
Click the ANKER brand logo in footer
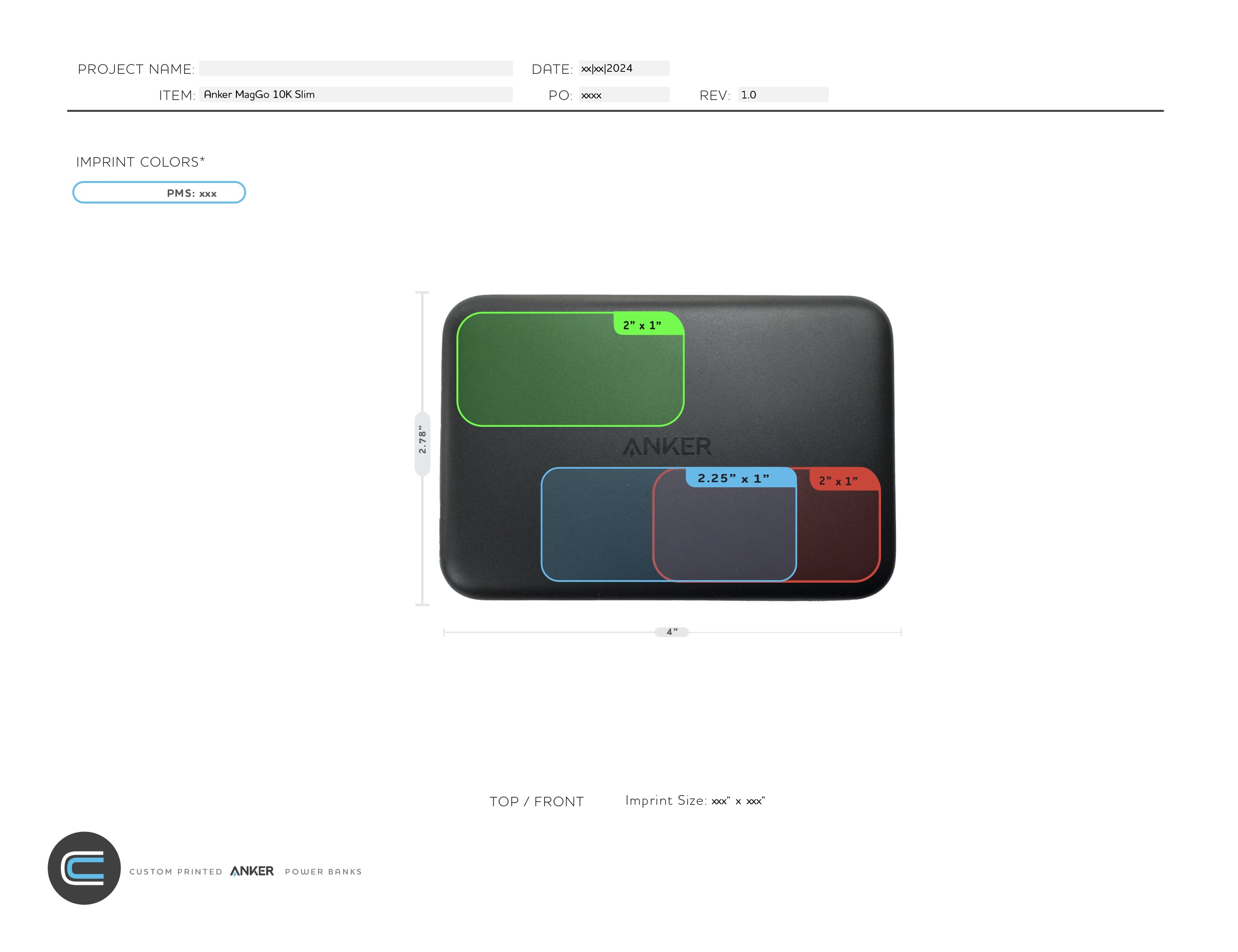[x=252, y=871]
